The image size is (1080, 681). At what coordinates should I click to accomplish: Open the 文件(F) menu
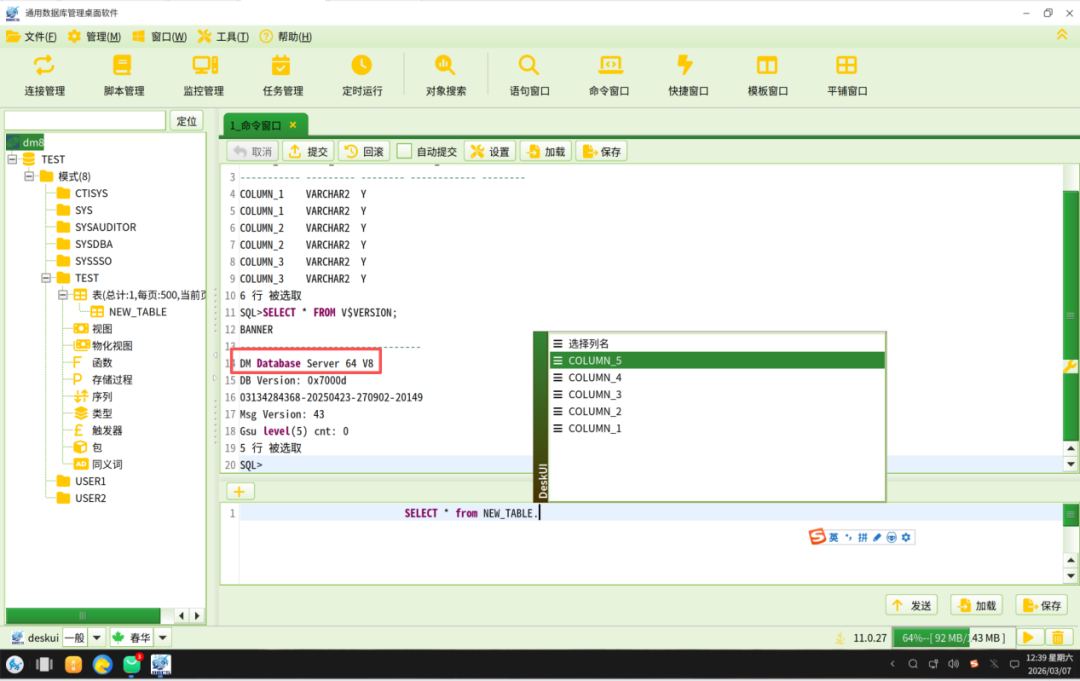click(x=32, y=36)
